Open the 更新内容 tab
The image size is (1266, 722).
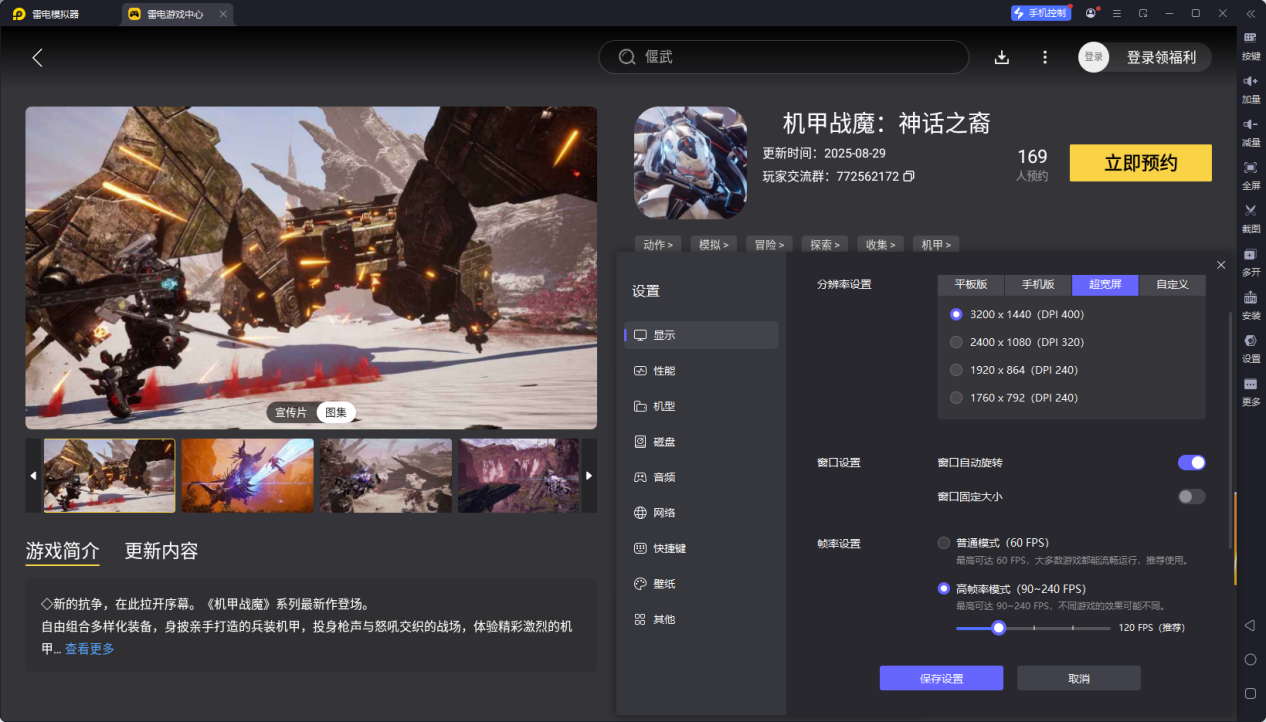[x=161, y=551]
